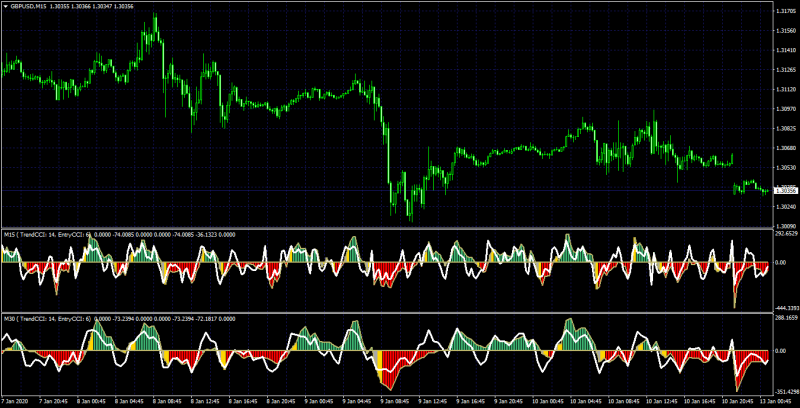Click the 8 Jan 20:45 time label
Screen dimensions: 800x408
tap(281, 402)
